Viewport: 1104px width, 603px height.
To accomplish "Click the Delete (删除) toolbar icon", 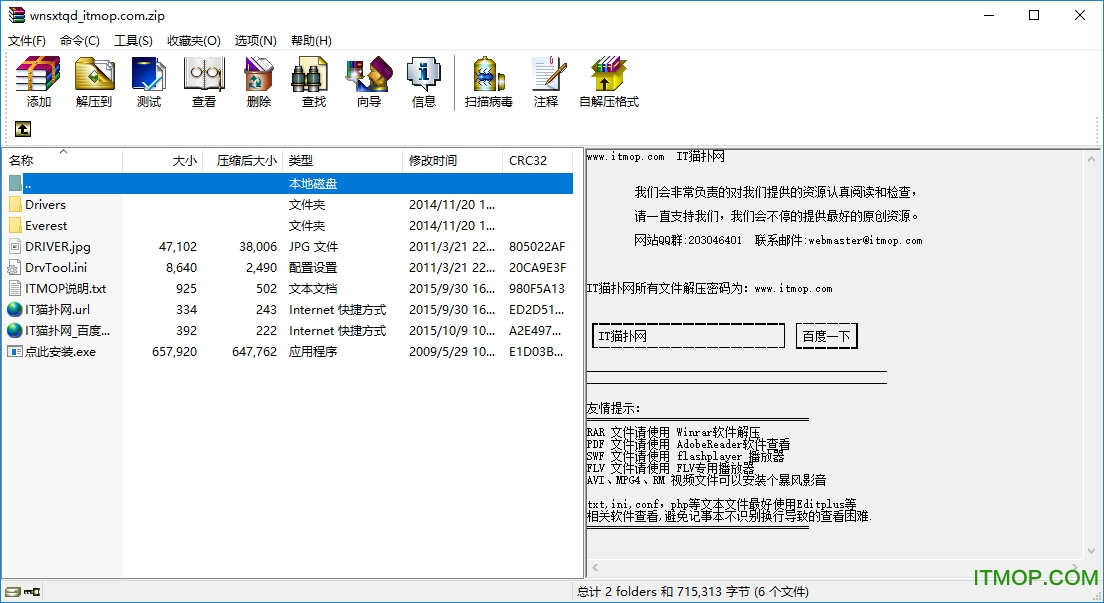I will (259, 82).
